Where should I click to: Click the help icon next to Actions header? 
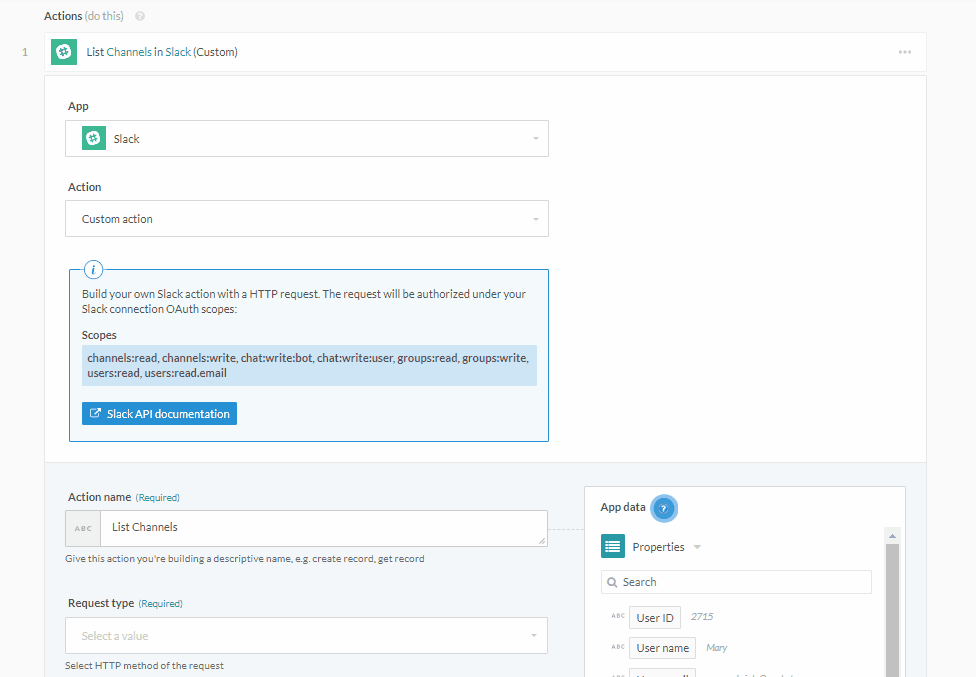point(138,15)
